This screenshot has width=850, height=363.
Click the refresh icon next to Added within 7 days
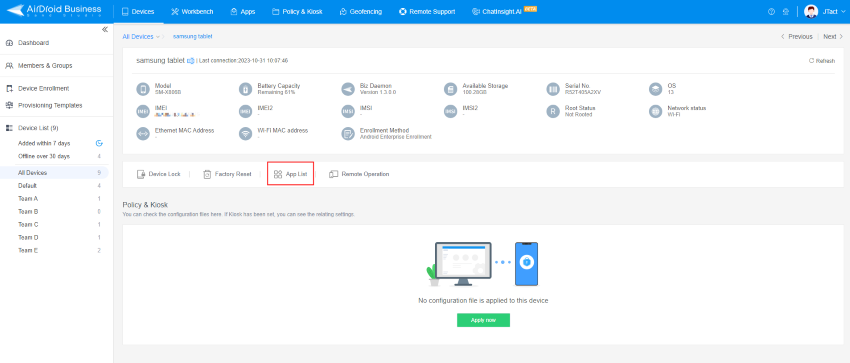[x=99, y=143]
